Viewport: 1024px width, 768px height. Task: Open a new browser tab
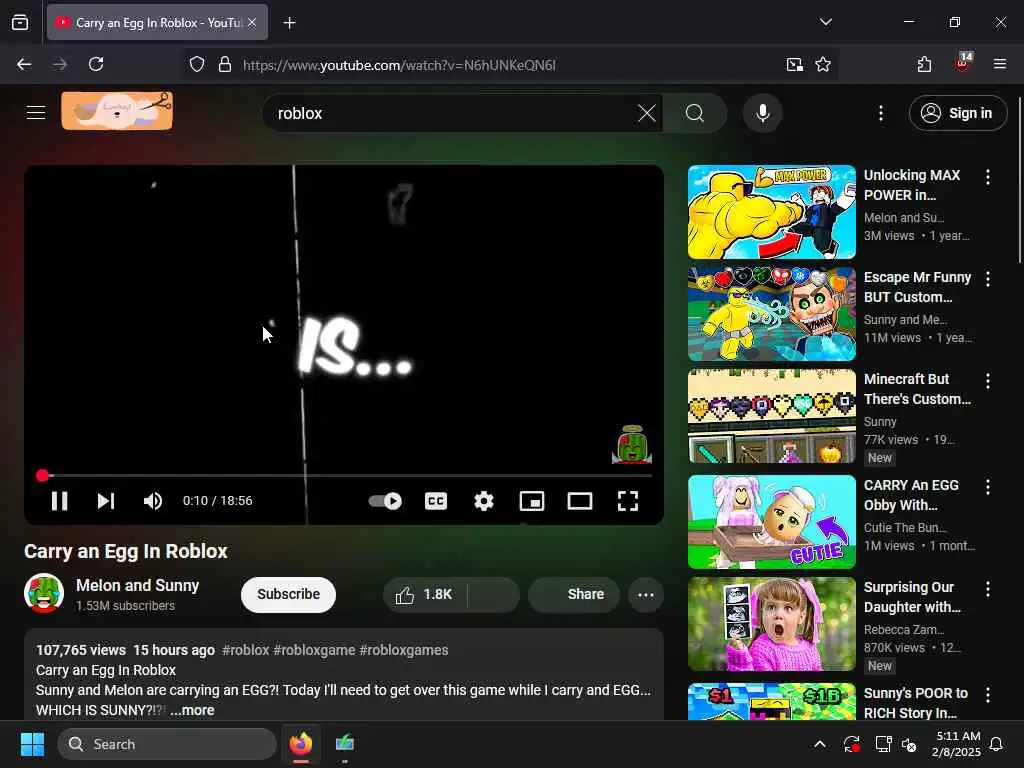(x=289, y=23)
